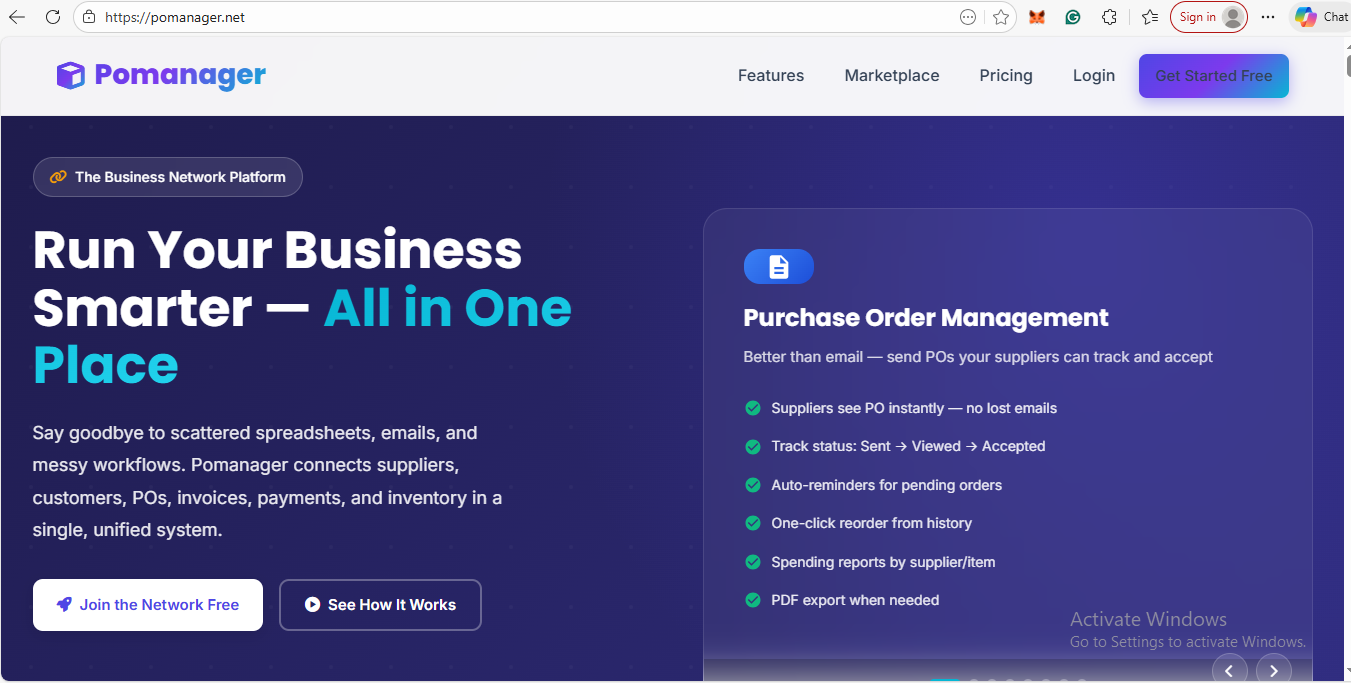
Task: Click the Purchase Order Management heading
Action: click(926, 318)
